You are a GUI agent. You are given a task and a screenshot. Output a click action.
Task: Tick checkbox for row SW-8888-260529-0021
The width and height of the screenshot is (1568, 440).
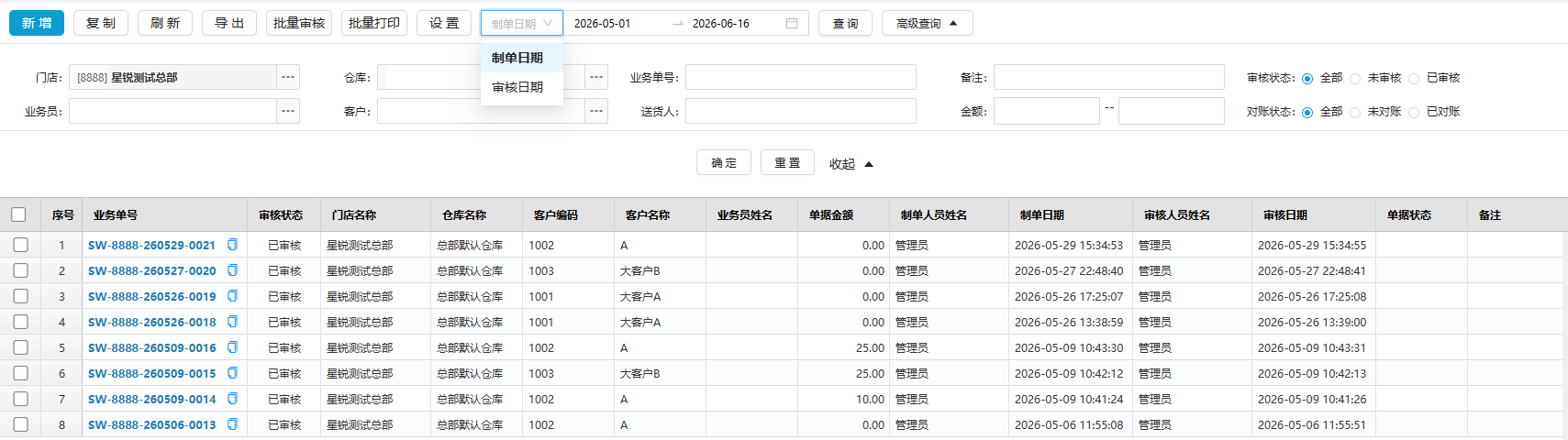tap(20, 245)
